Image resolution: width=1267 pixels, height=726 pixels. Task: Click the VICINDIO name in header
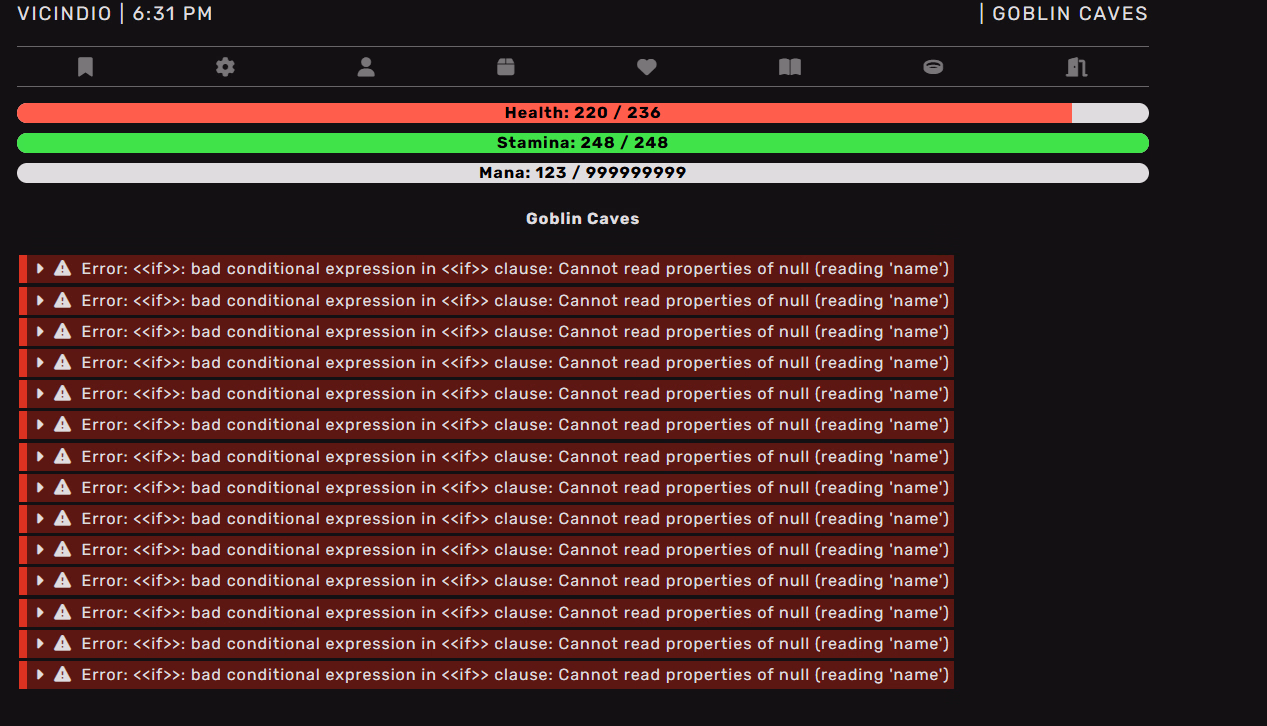click(64, 14)
